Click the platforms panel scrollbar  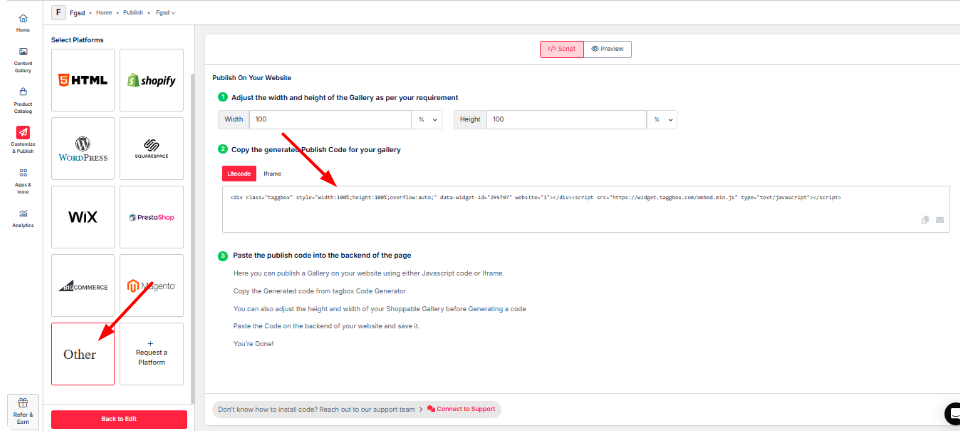click(x=192, y=238)
